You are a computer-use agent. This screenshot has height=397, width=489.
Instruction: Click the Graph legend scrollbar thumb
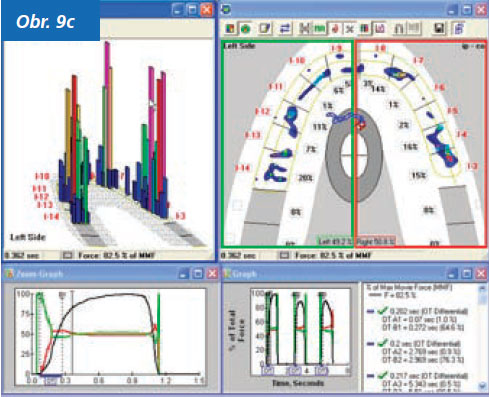click(x=482, y=299)
